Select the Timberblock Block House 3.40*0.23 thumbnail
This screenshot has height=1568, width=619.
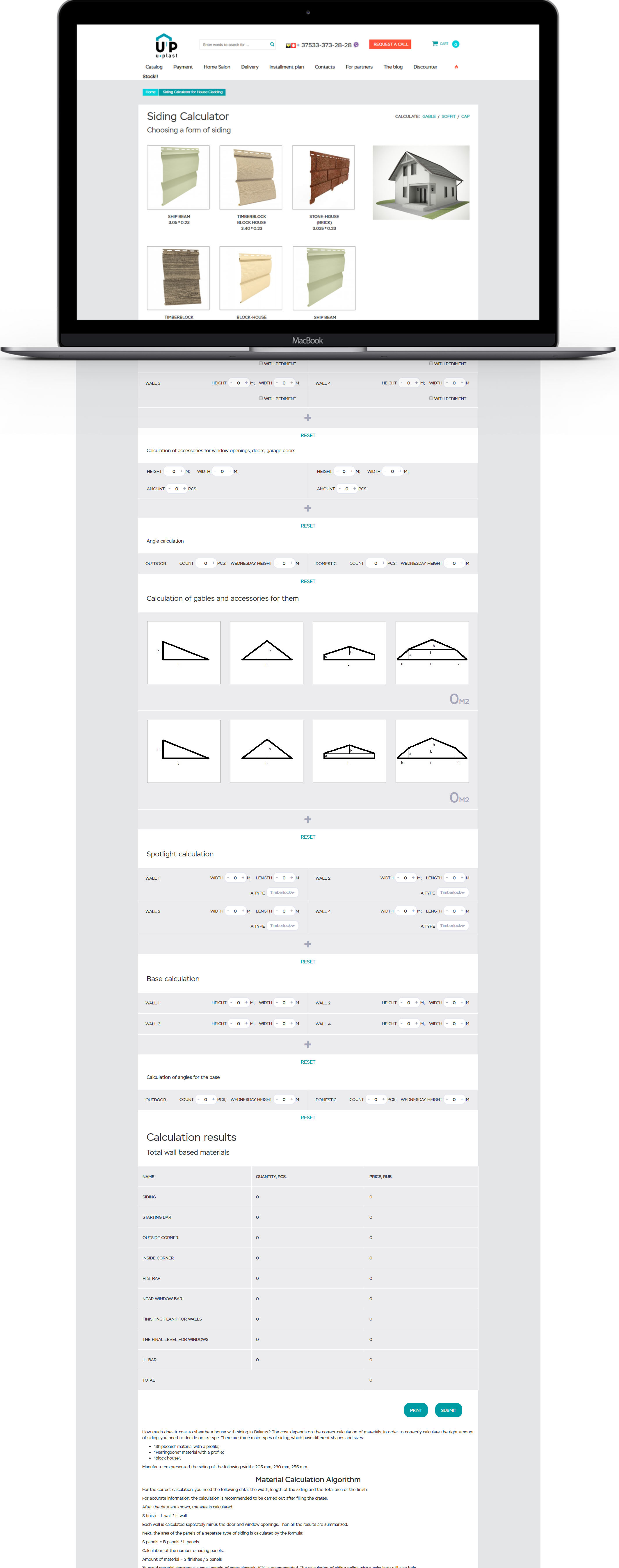(x=251, y=177)
